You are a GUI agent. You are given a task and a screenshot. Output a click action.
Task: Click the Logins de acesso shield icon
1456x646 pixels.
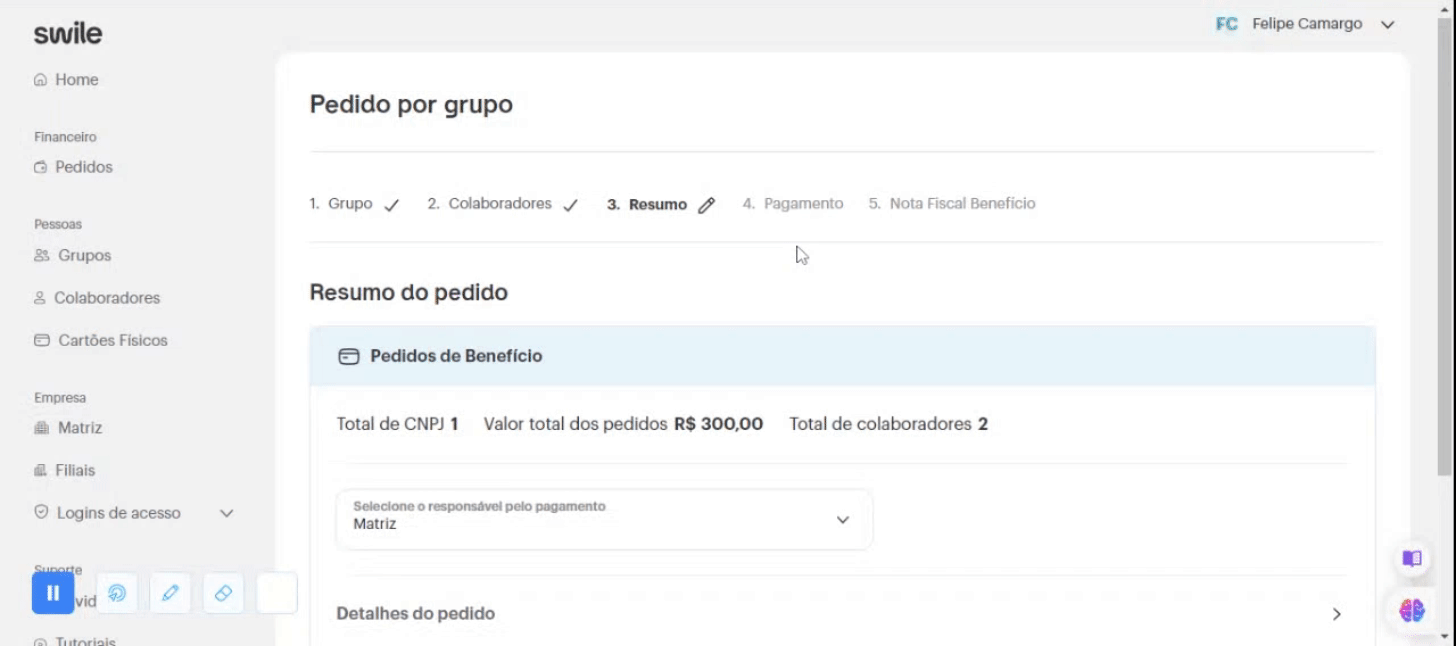[41, 511]
